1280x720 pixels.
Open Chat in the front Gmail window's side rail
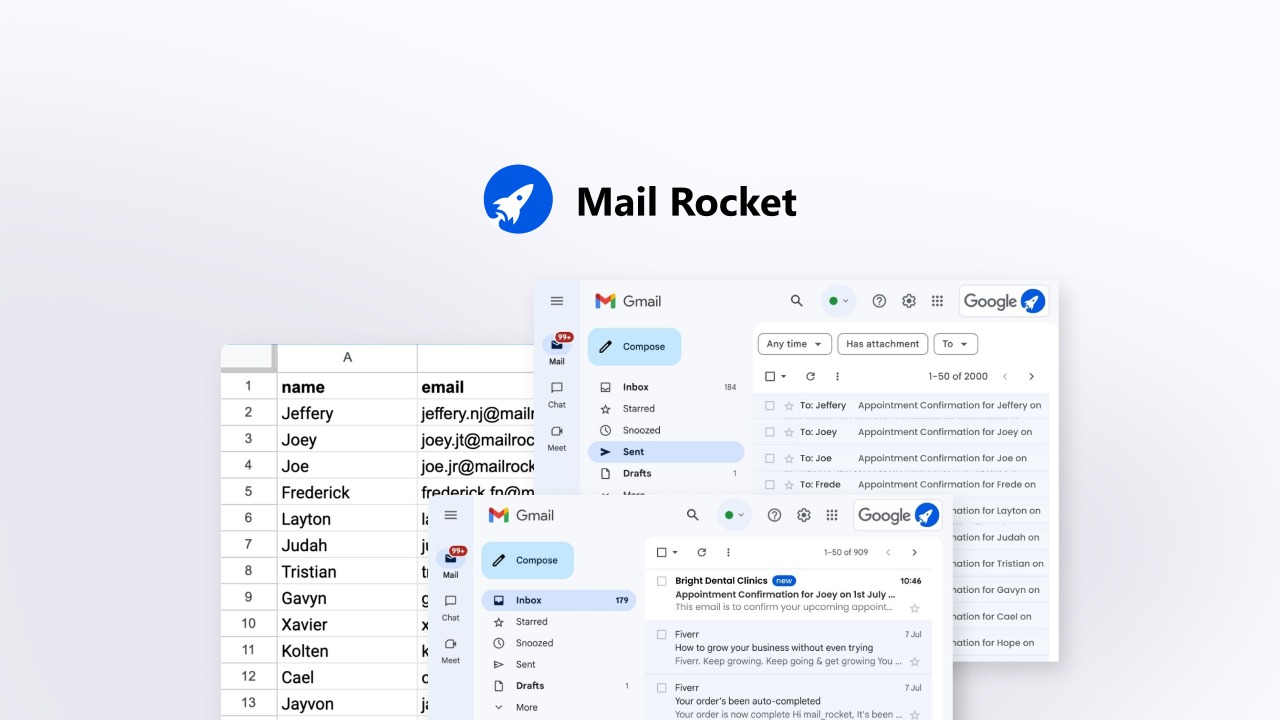point(451,608)
